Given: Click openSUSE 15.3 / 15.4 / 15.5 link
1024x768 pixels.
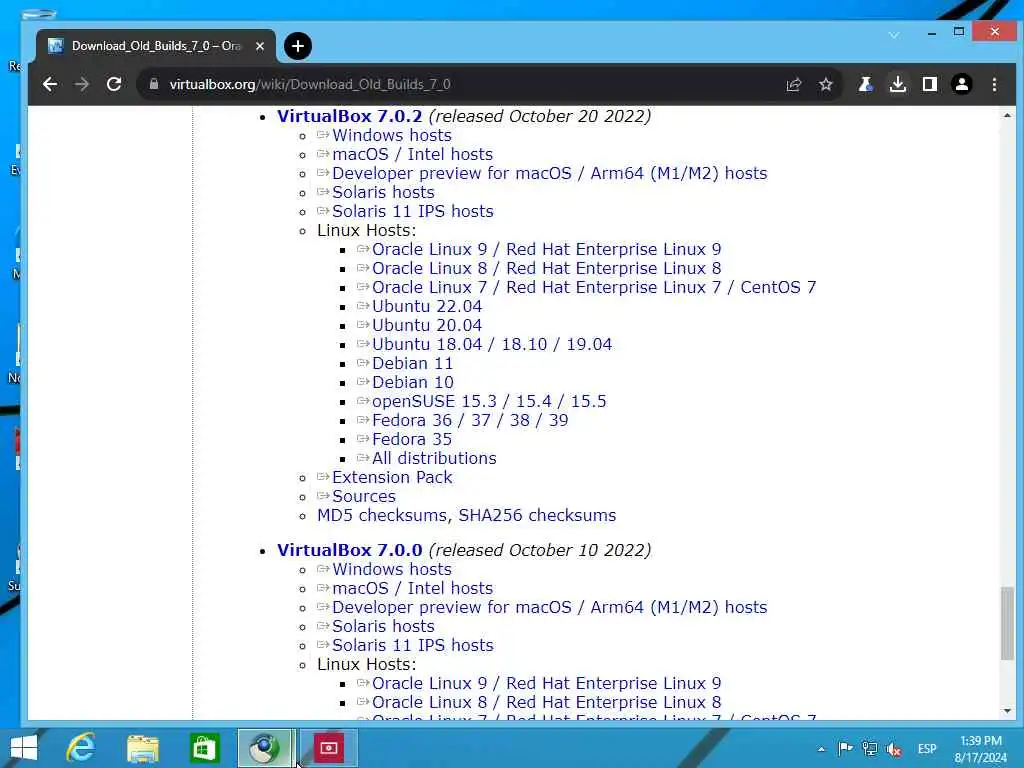Looking at the screenshot, I should coord(489,401).
